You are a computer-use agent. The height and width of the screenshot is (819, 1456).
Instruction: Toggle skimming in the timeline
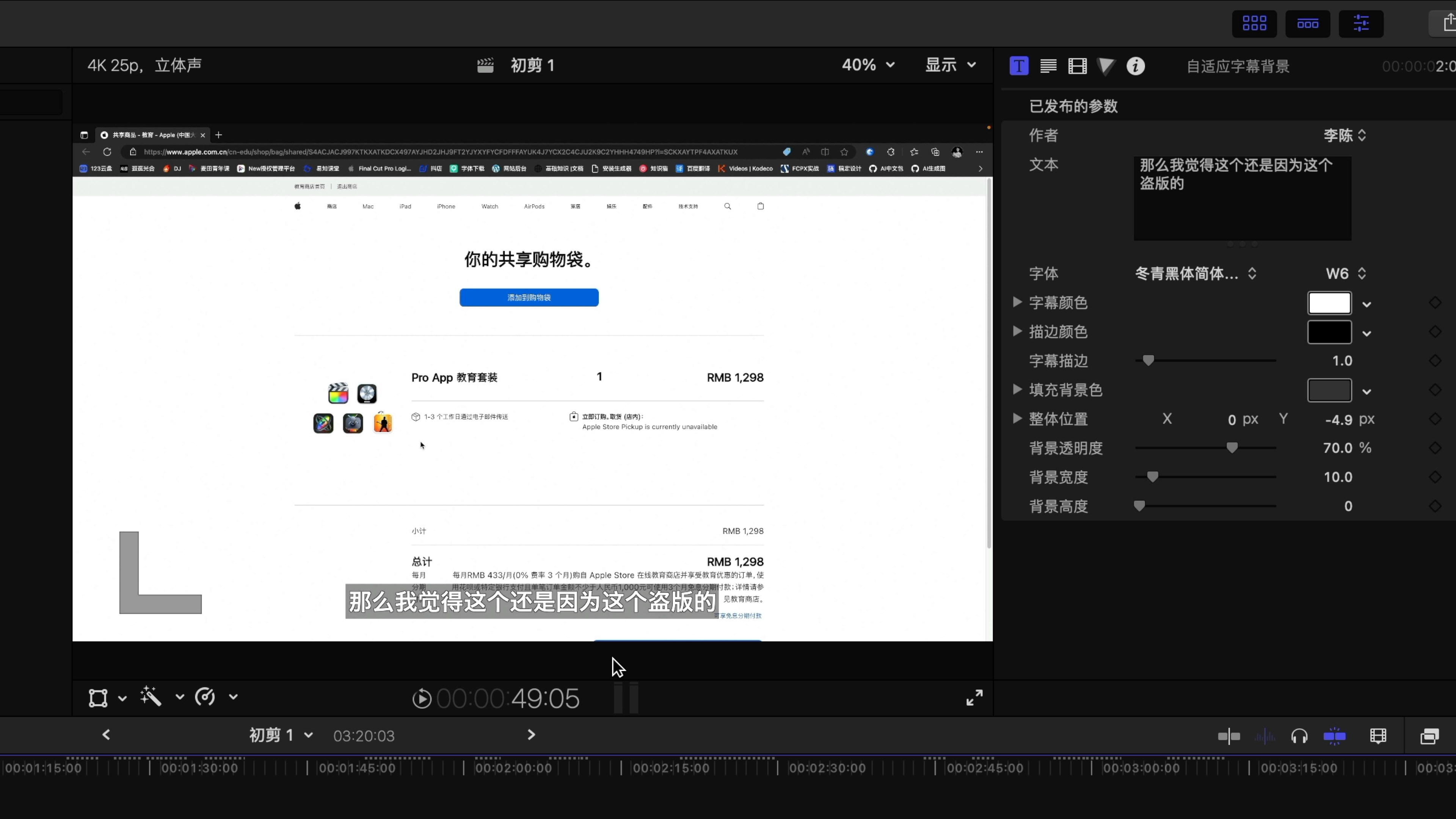(1229, 736)
